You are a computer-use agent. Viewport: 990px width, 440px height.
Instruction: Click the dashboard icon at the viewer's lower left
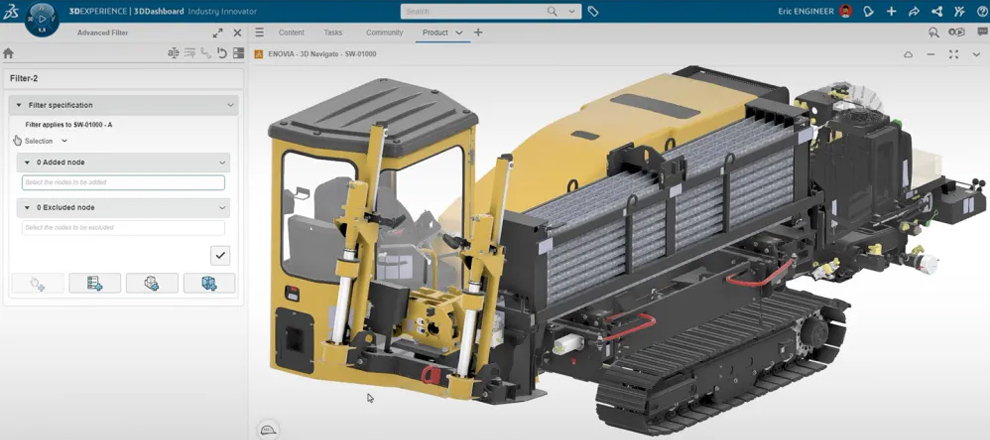269,429
